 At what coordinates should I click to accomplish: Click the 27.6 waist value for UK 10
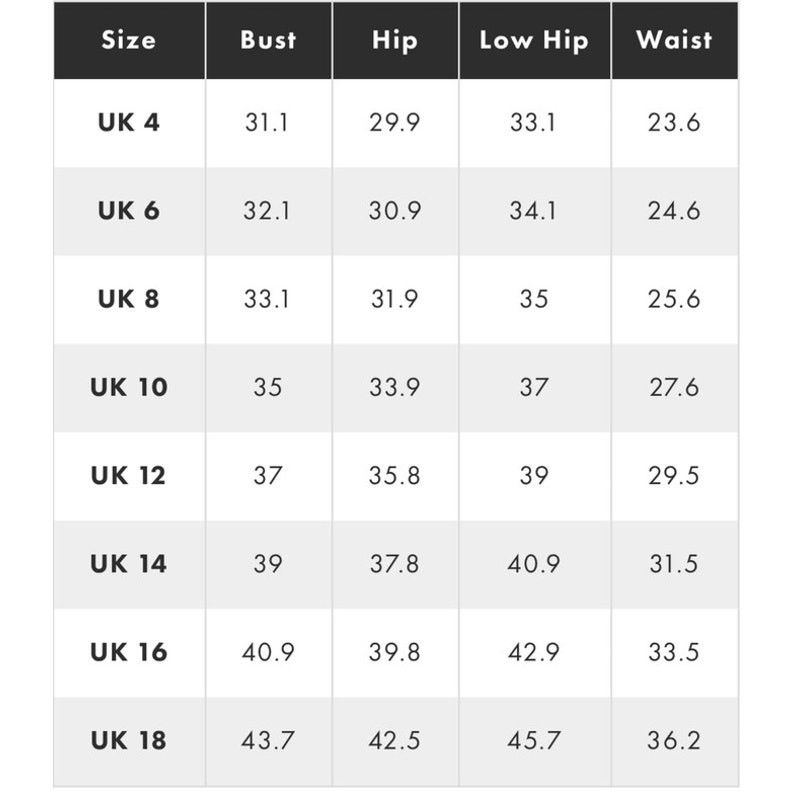[x=674, y=387]
